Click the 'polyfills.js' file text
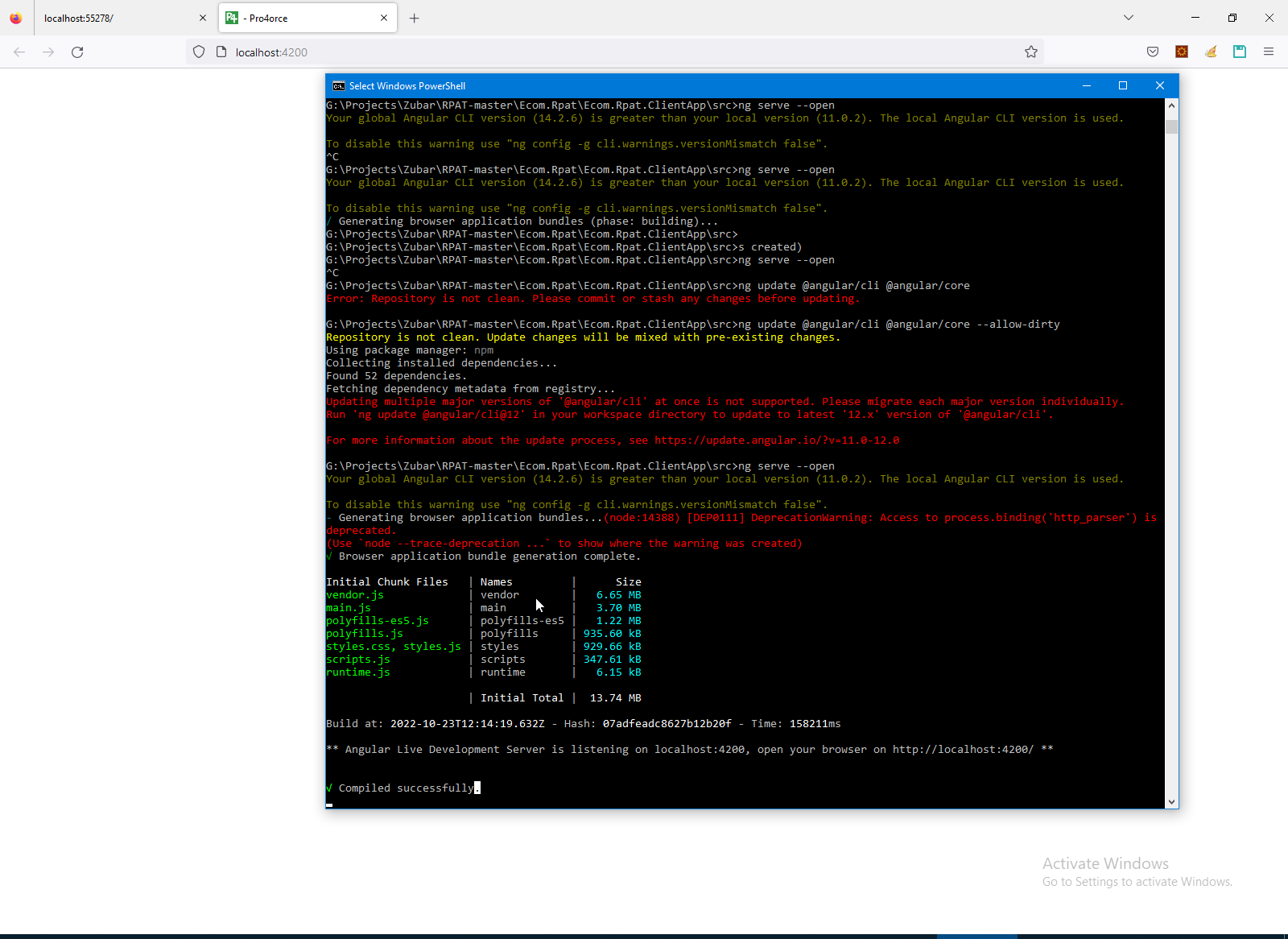 click(x=365, y=634)
